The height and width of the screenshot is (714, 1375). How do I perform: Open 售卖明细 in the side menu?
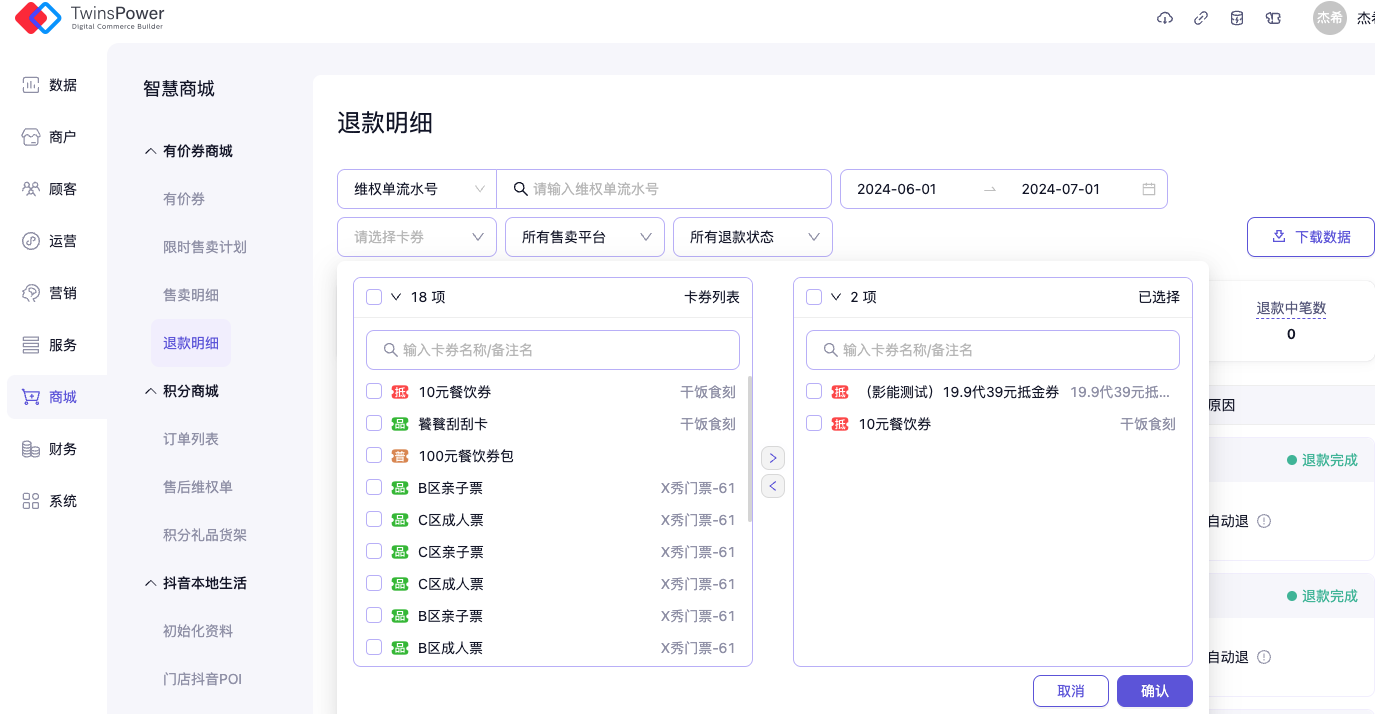(x=191, y=295)
